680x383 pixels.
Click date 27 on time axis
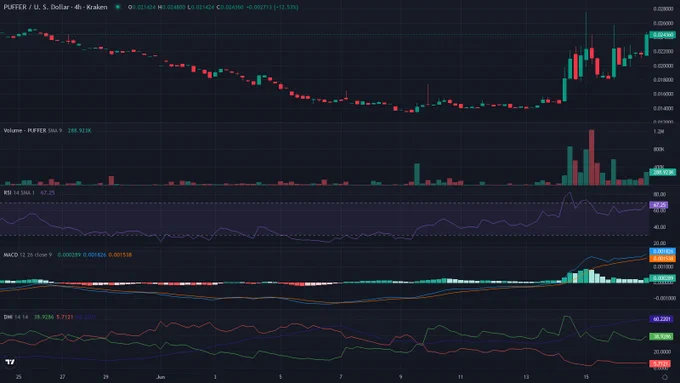pyautogui.click(x=63, y=377)
